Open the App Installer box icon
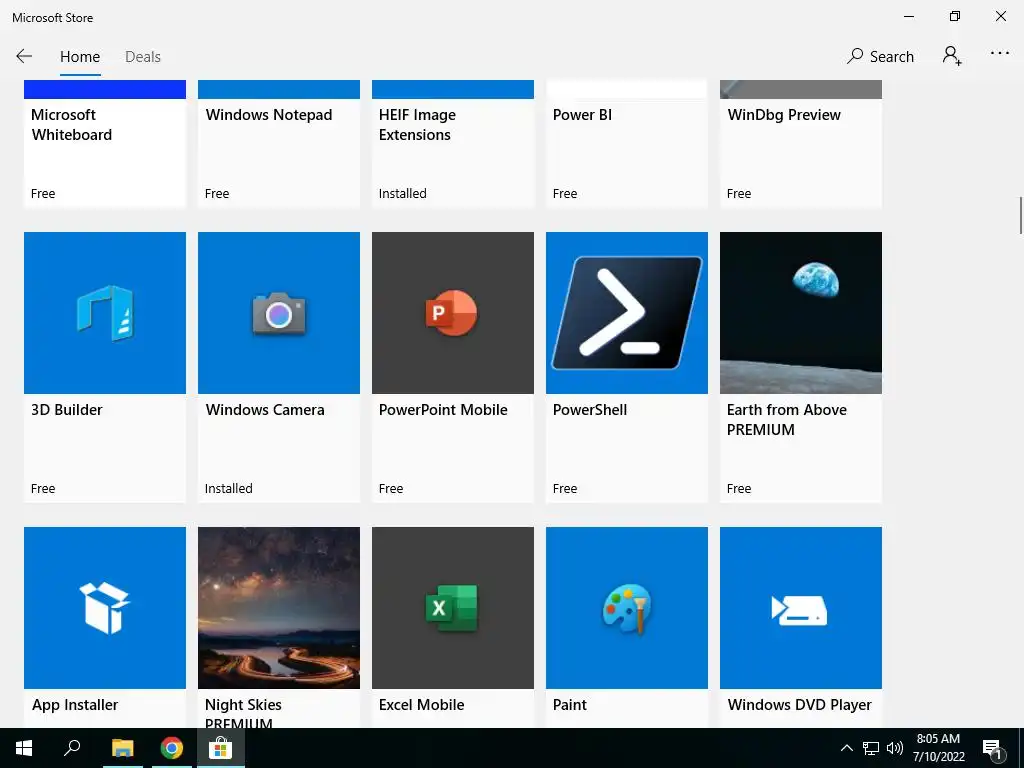This screenshot has width=1024, height=768. pos(104,608)
